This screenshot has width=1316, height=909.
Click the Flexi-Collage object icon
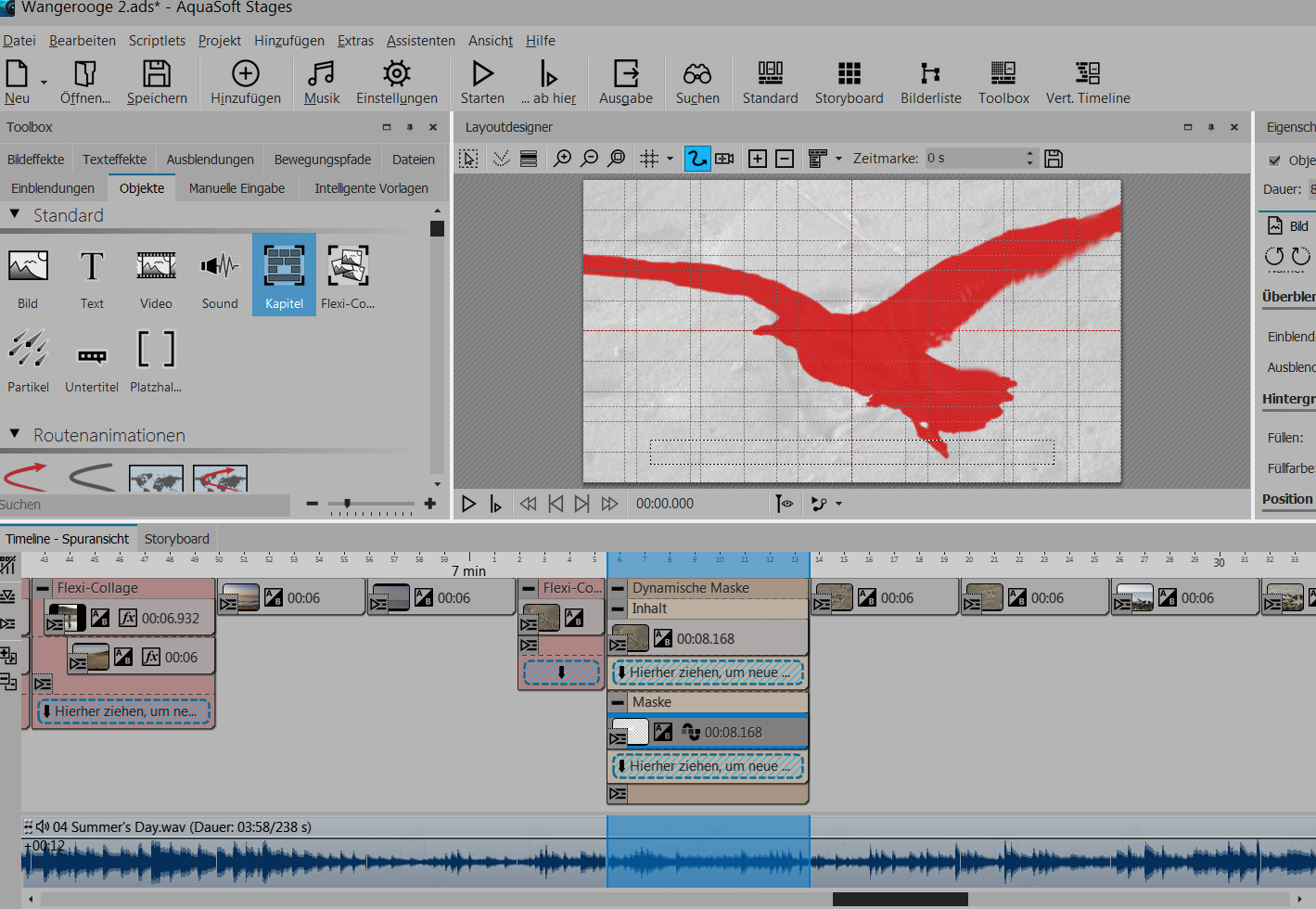348,267
